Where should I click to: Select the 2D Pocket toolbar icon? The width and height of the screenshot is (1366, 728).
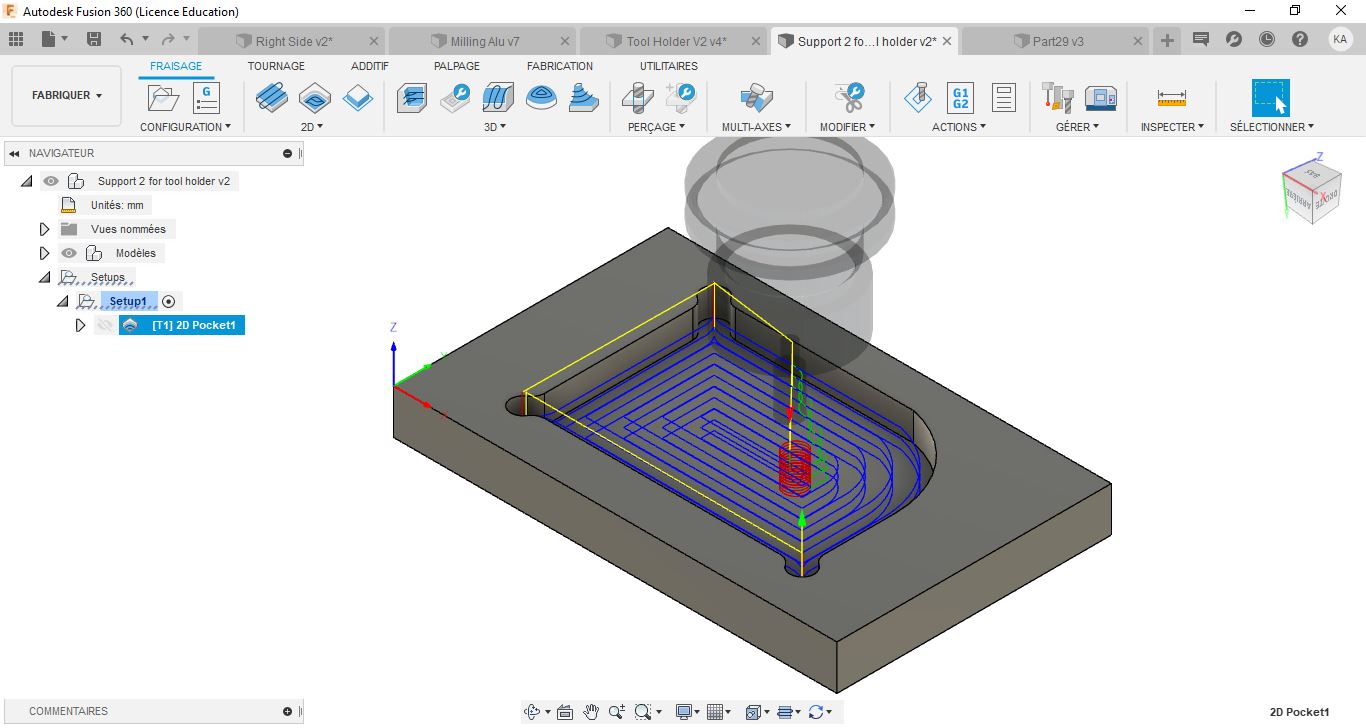[315, 98]
